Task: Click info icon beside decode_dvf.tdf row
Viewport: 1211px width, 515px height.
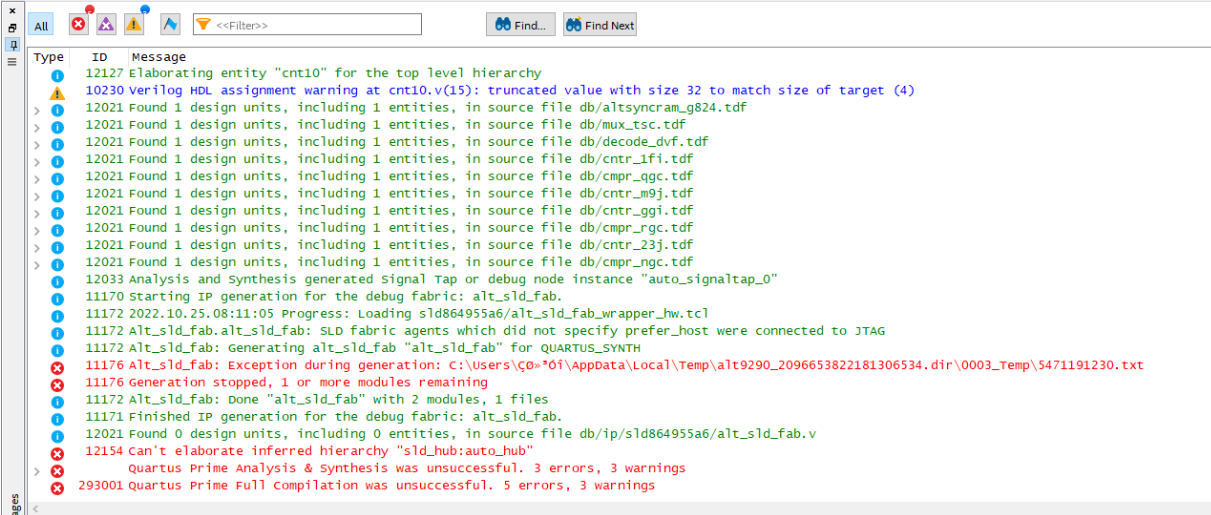Action: (57, 143)
